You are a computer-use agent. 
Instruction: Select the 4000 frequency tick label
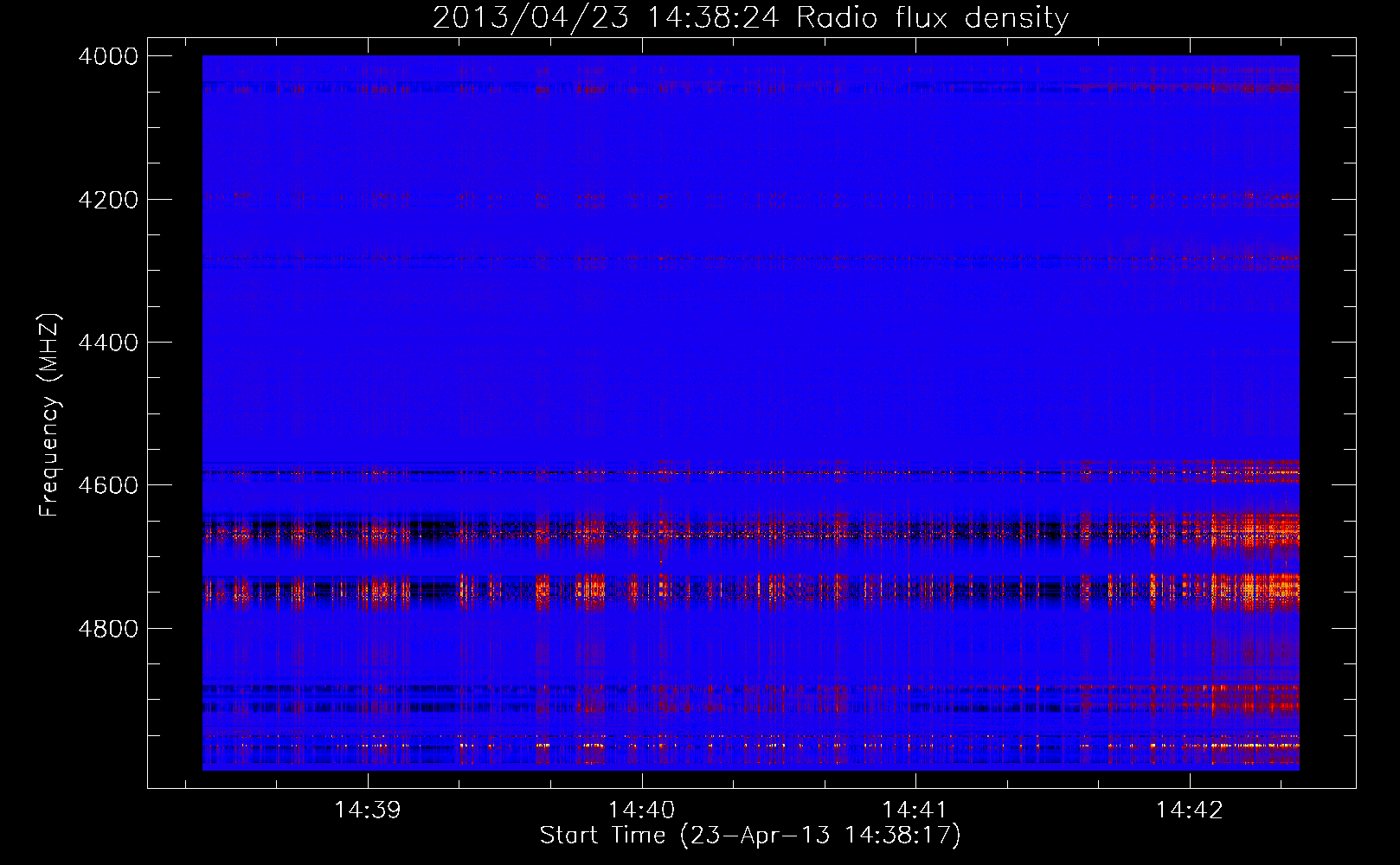click(108, 56)
